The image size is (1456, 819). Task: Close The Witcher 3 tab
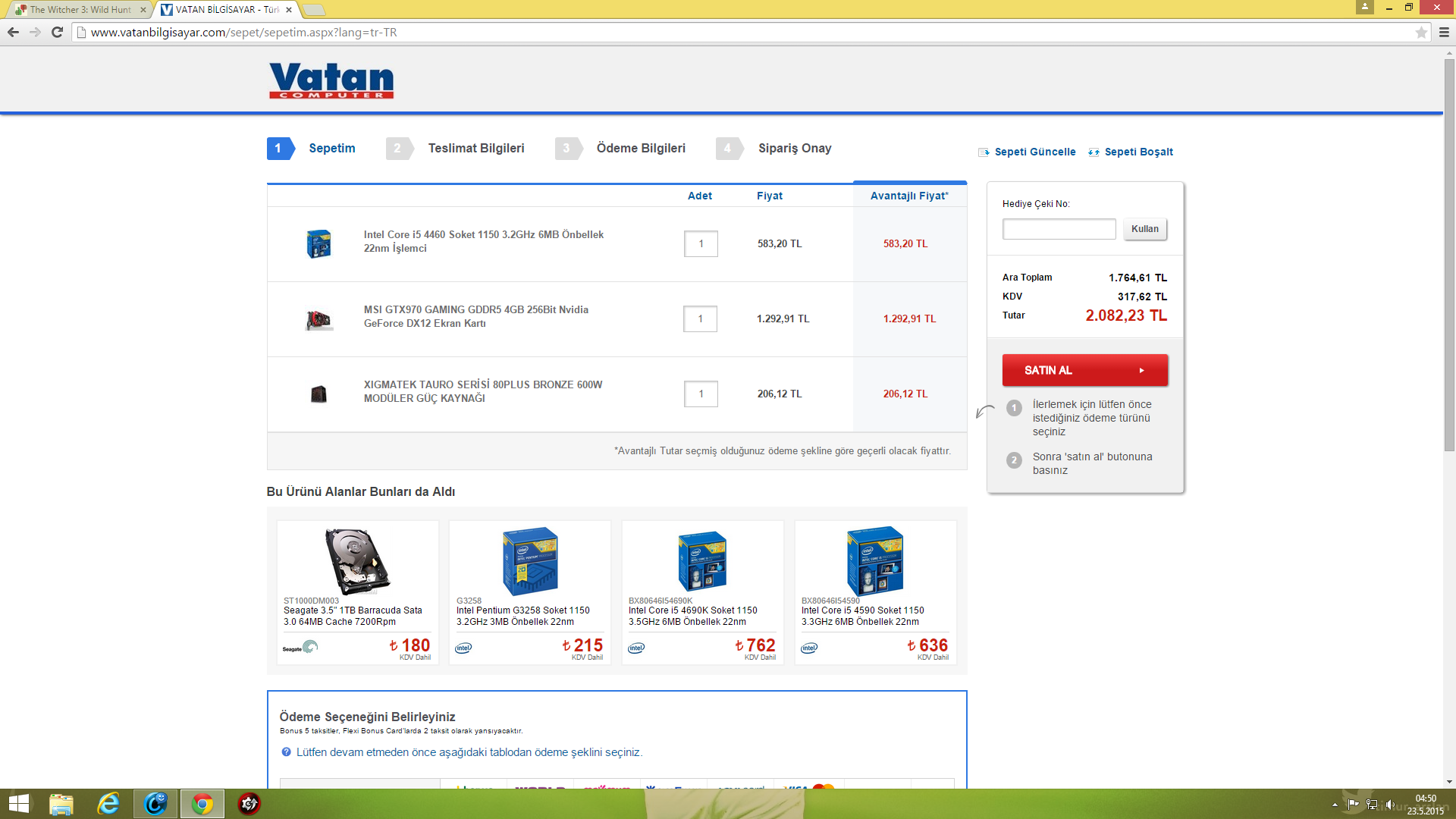pyautogui.click(x=143, y=10)
